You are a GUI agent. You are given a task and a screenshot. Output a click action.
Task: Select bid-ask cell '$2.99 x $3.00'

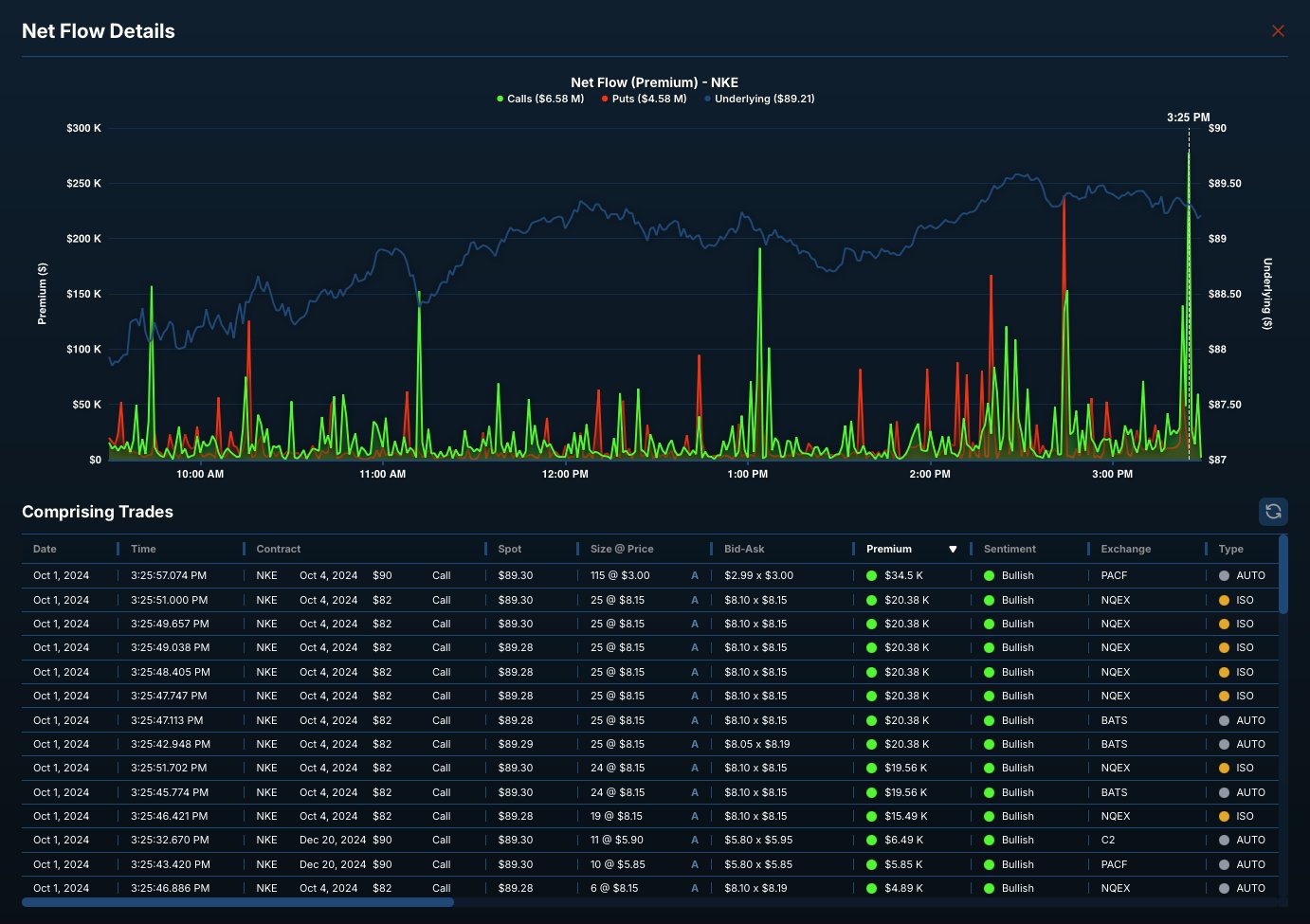pos(758,575)
